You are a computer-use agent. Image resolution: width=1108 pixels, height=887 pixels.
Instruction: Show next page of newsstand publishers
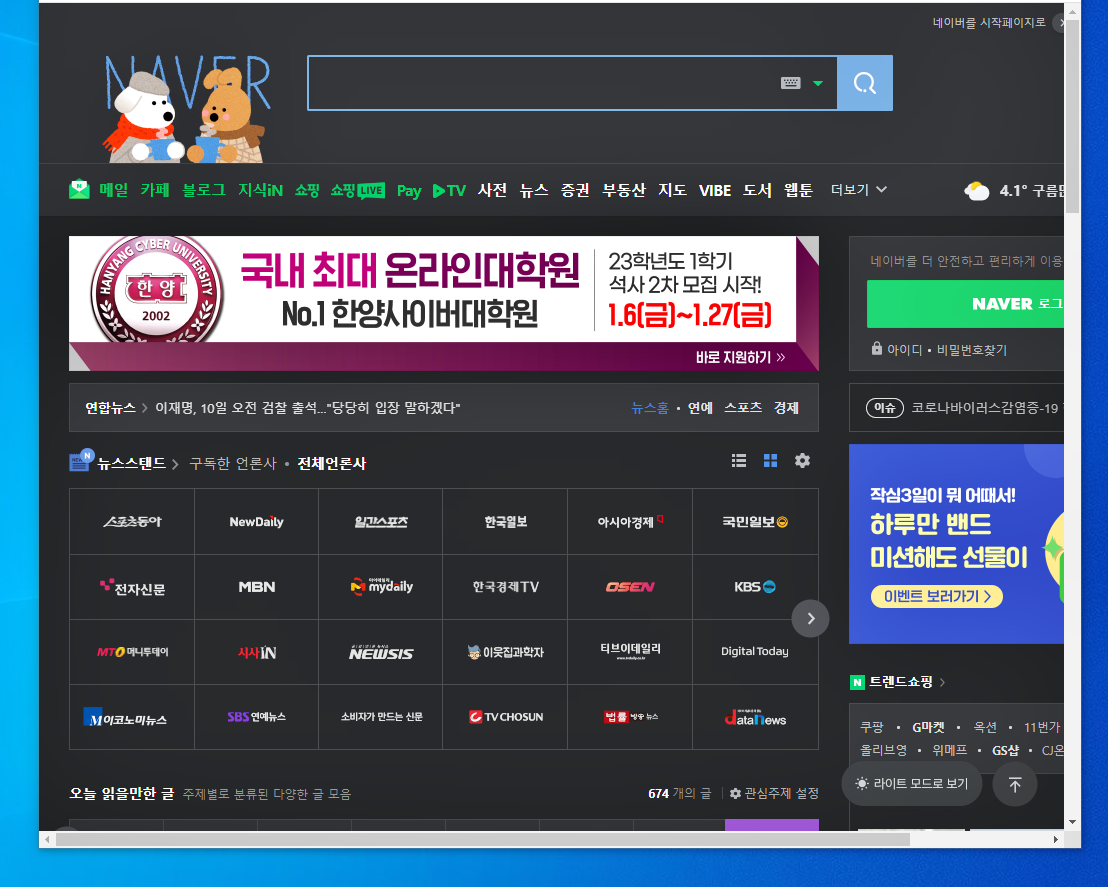(811, 618)
